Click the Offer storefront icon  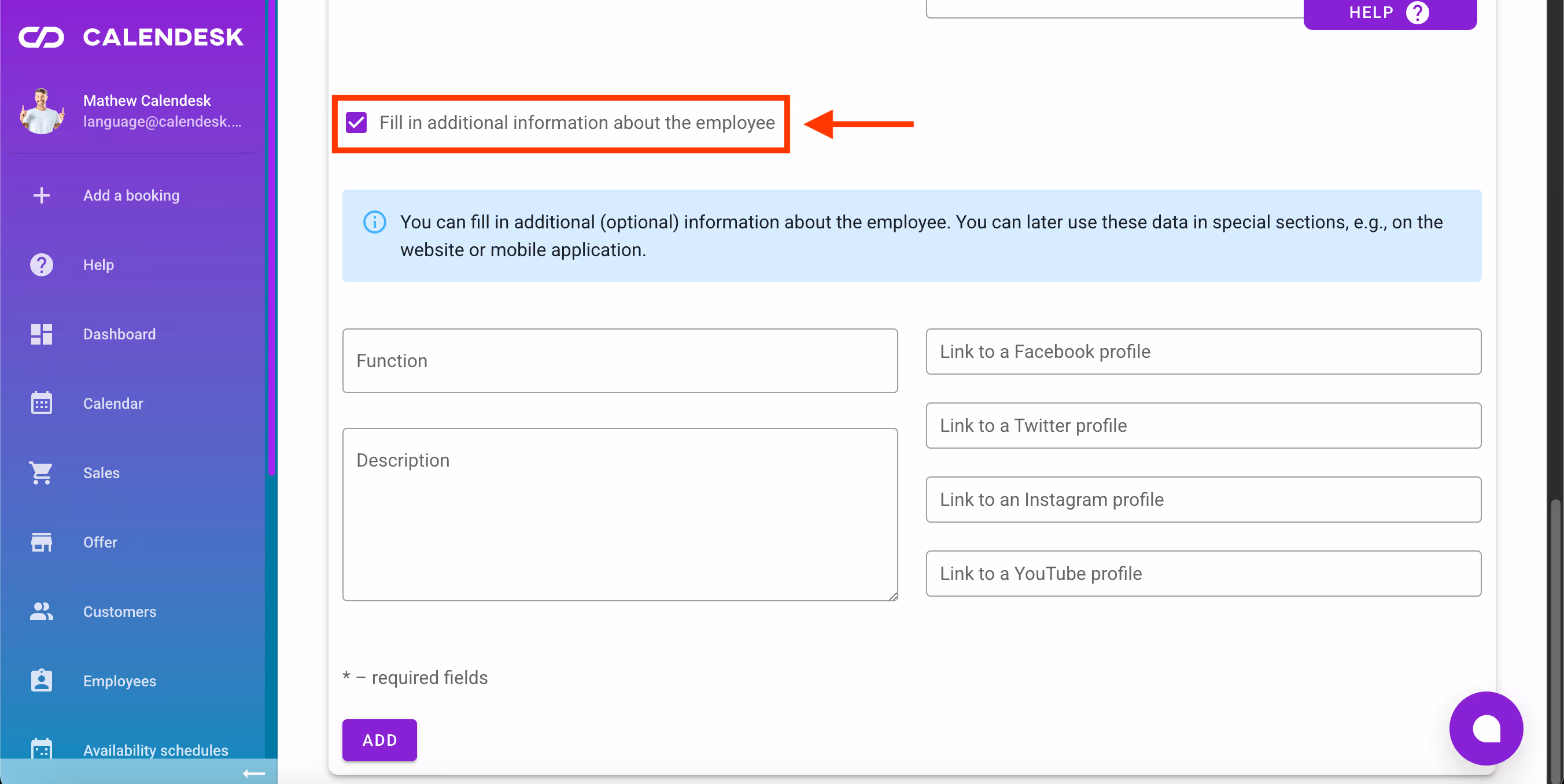point(41,542)
